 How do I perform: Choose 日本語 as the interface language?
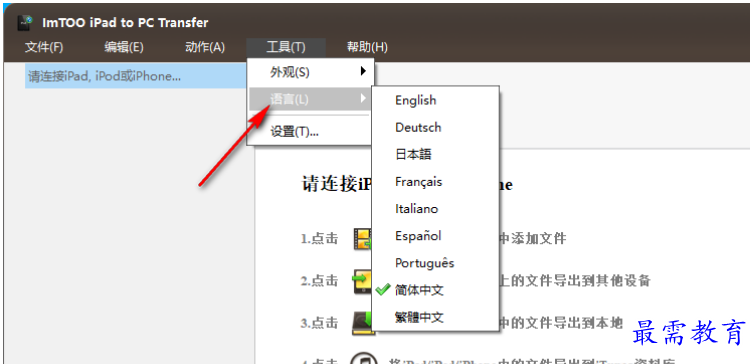click(x=436, y=154)
